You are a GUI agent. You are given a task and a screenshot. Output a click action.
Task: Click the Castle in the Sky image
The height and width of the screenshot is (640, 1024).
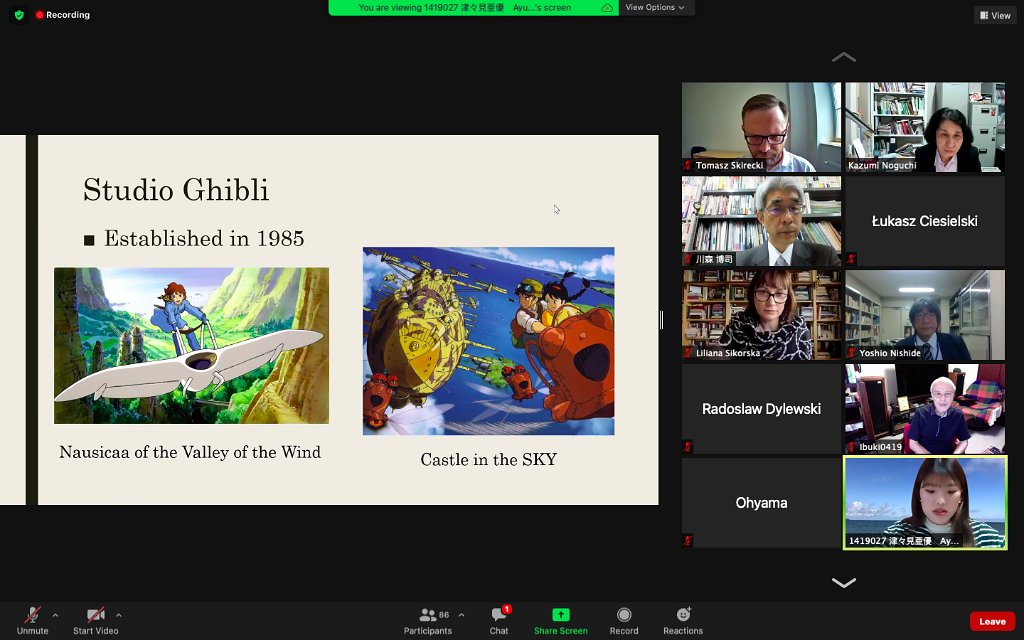[488, 341]
